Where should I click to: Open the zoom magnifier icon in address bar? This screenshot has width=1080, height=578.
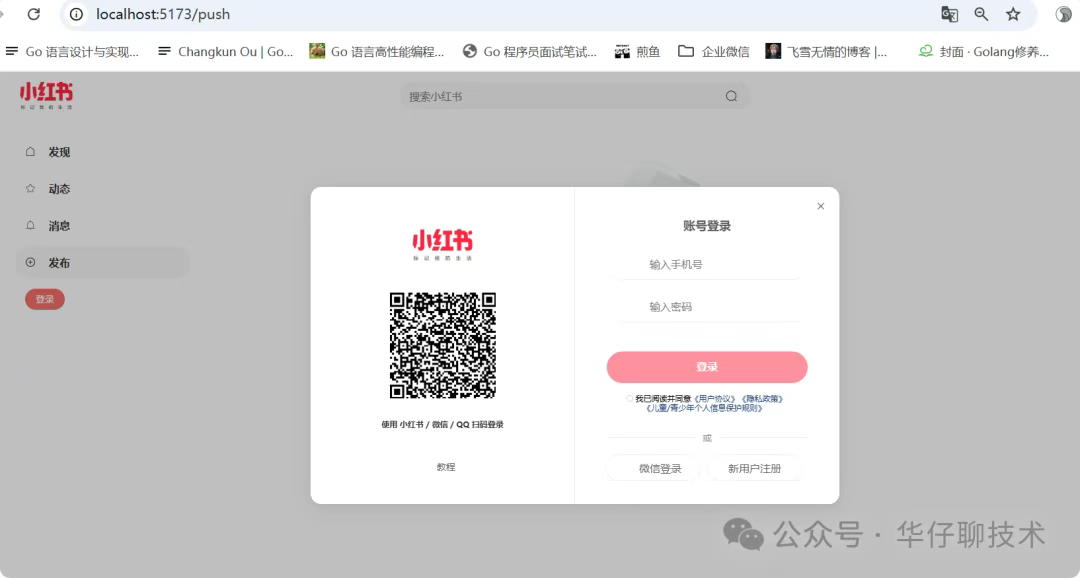(x=981, y=14)
